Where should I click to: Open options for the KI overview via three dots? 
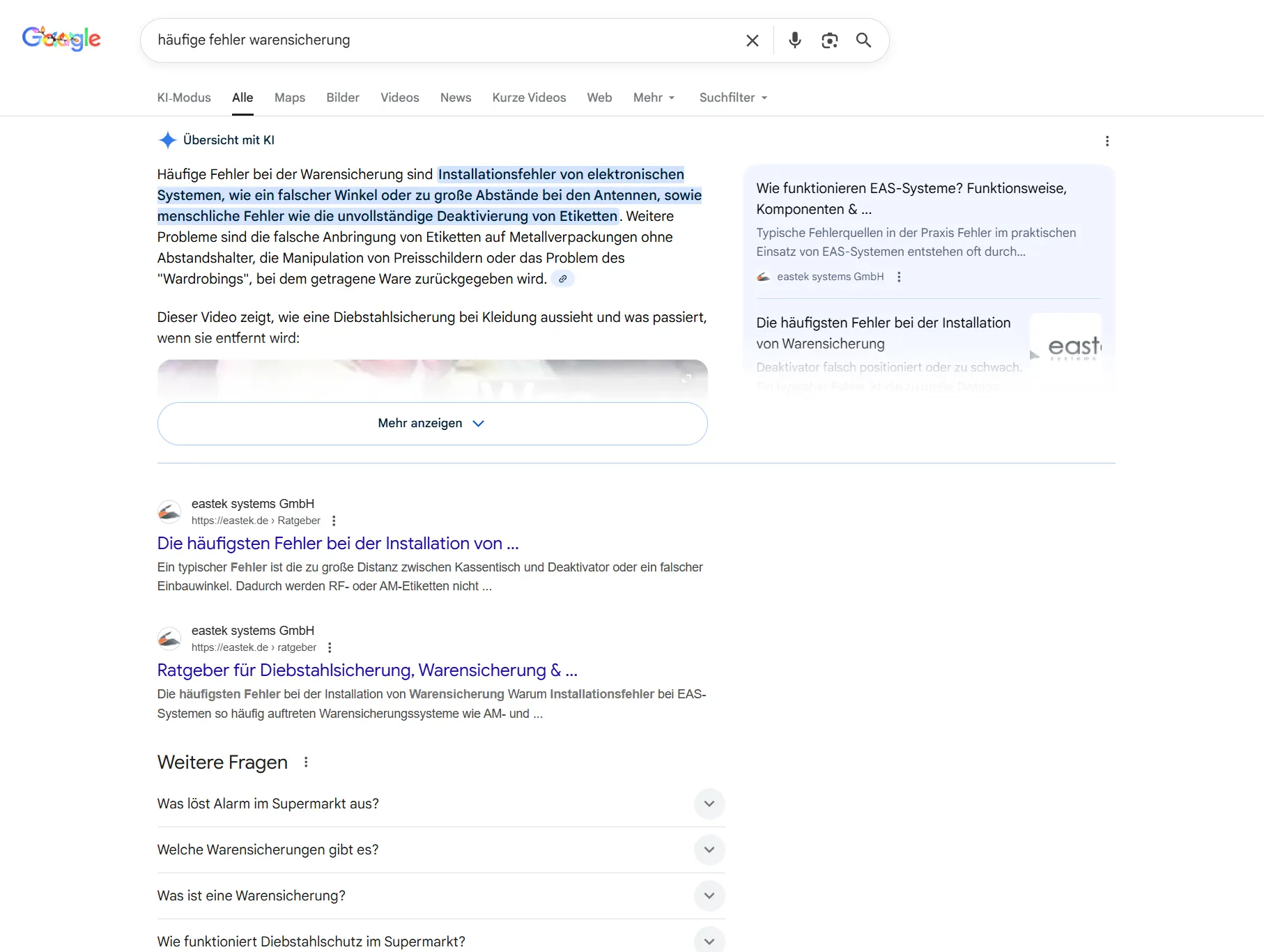coord(1107,140)
